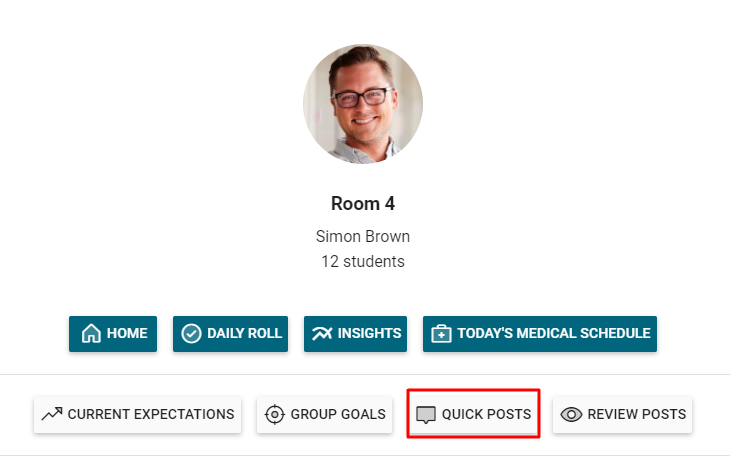The height and width of the screenshot is (456, 730).
Task: Click the speech bubble icon for Quick Posts
Action: (426, 414)
